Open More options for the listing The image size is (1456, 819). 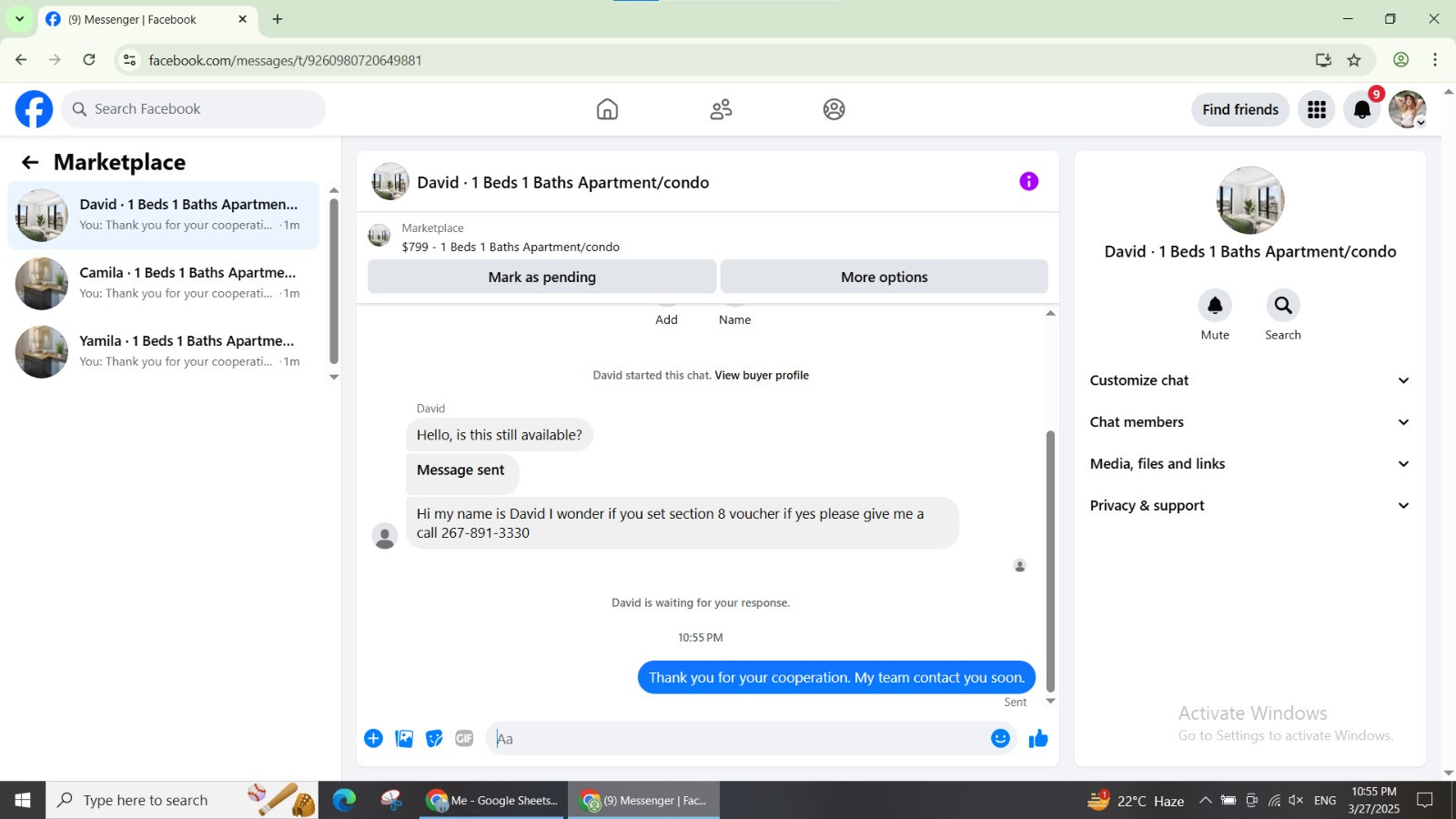(x=885, y=277)
